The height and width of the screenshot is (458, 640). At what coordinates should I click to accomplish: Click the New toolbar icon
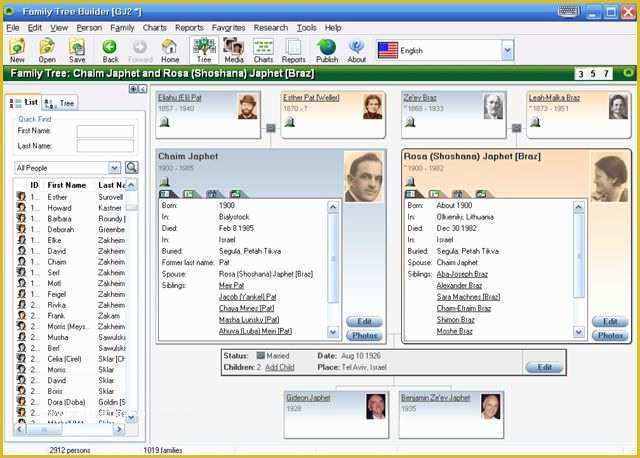point(17,50)
